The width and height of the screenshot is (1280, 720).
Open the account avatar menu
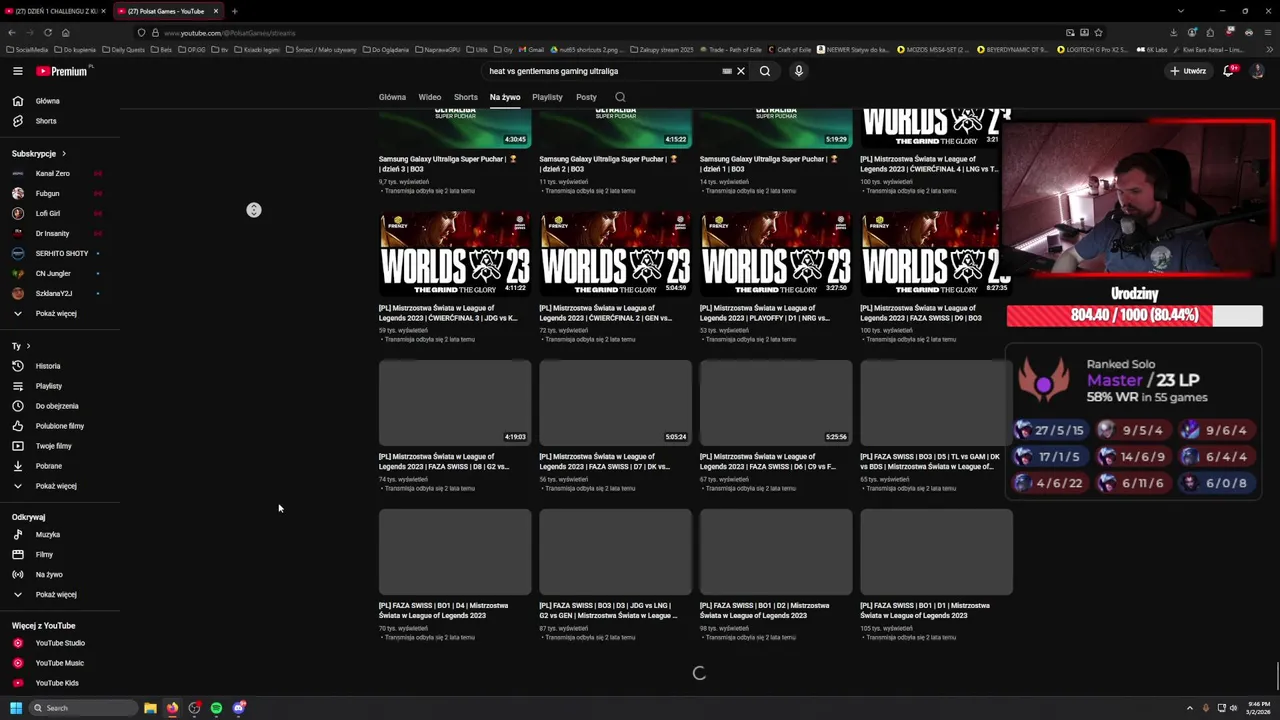point(1257,71)
